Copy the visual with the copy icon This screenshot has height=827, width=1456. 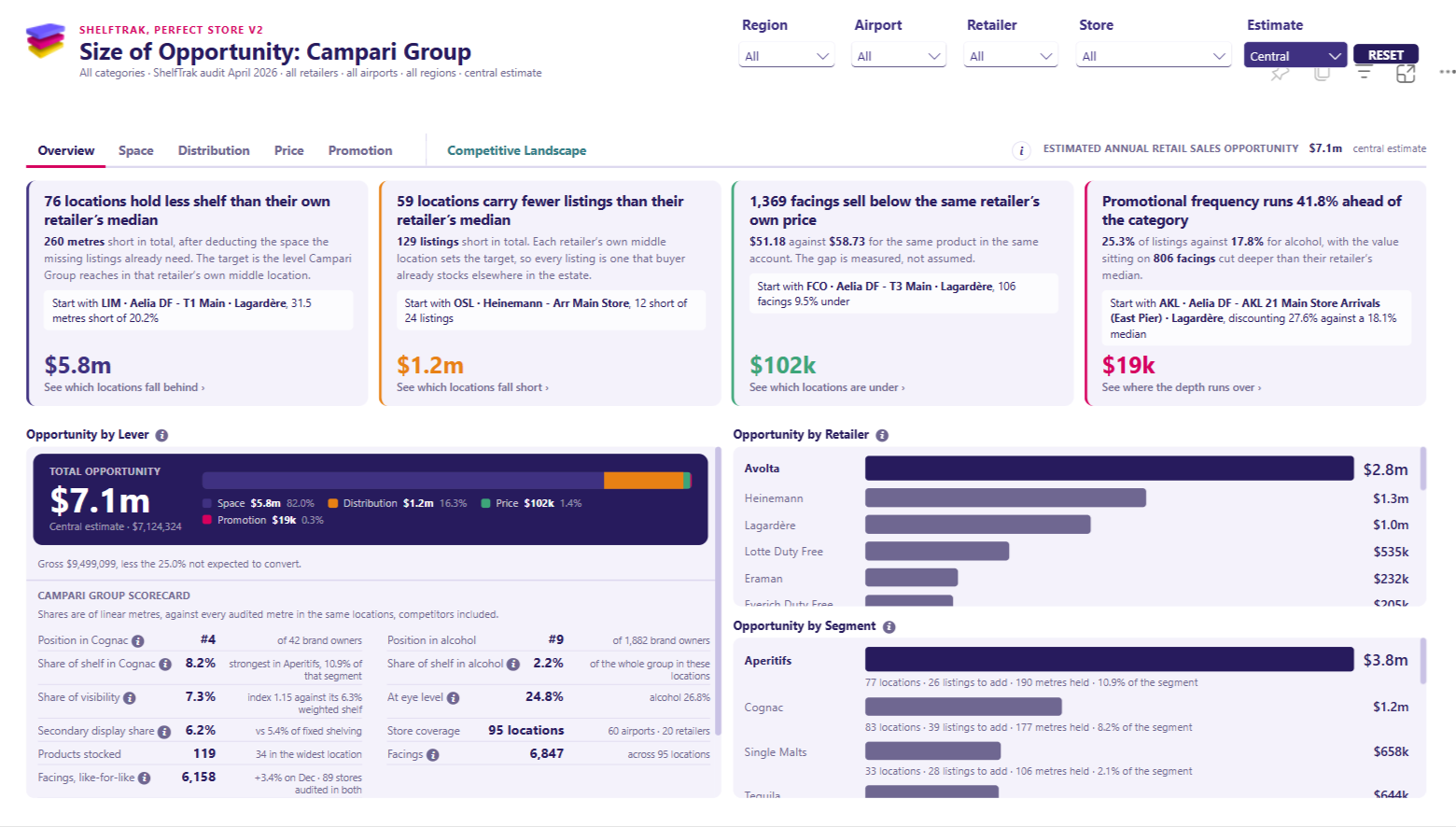click(1322, 74)
